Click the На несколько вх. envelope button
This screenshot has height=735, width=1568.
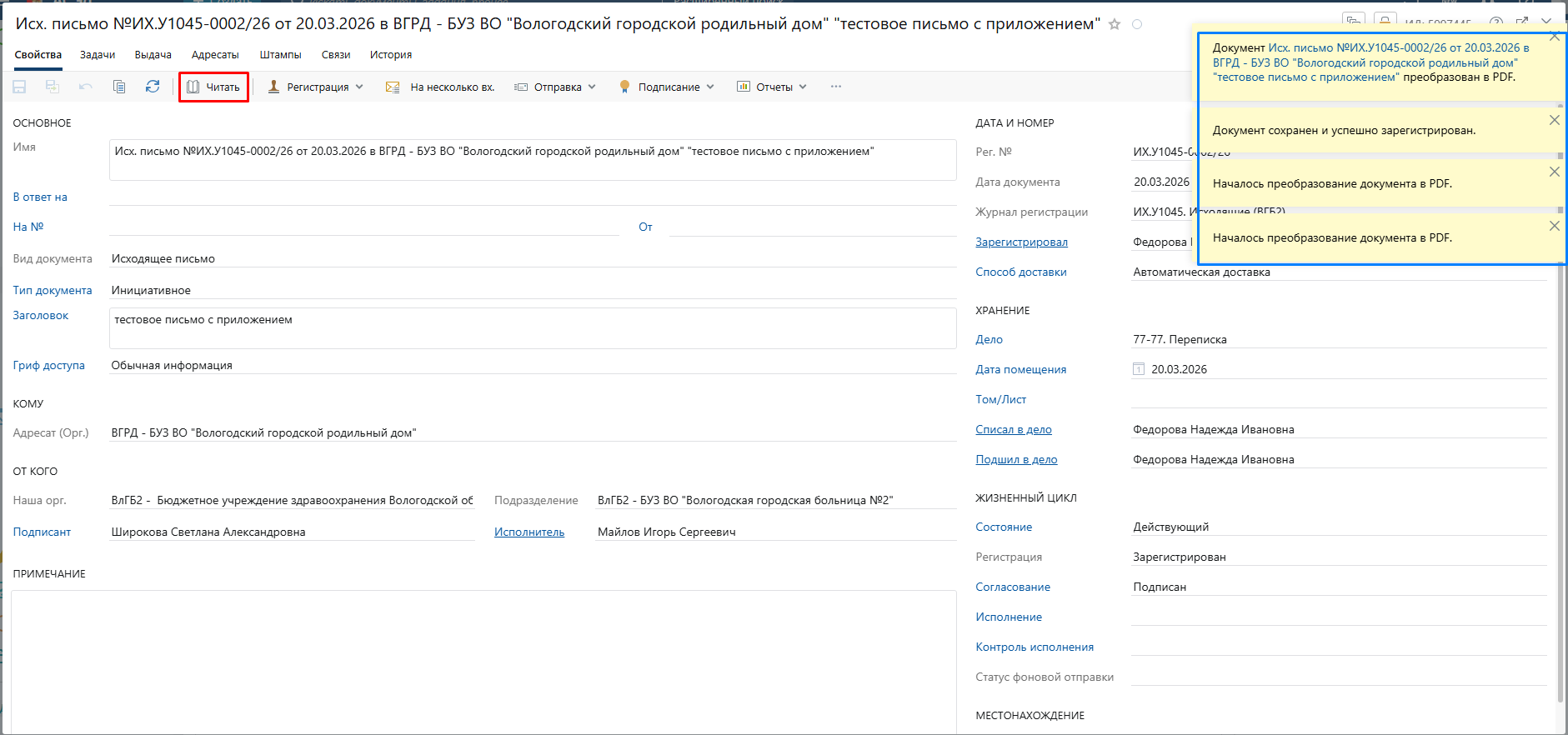pyautogui.click(x=439, y=87)
